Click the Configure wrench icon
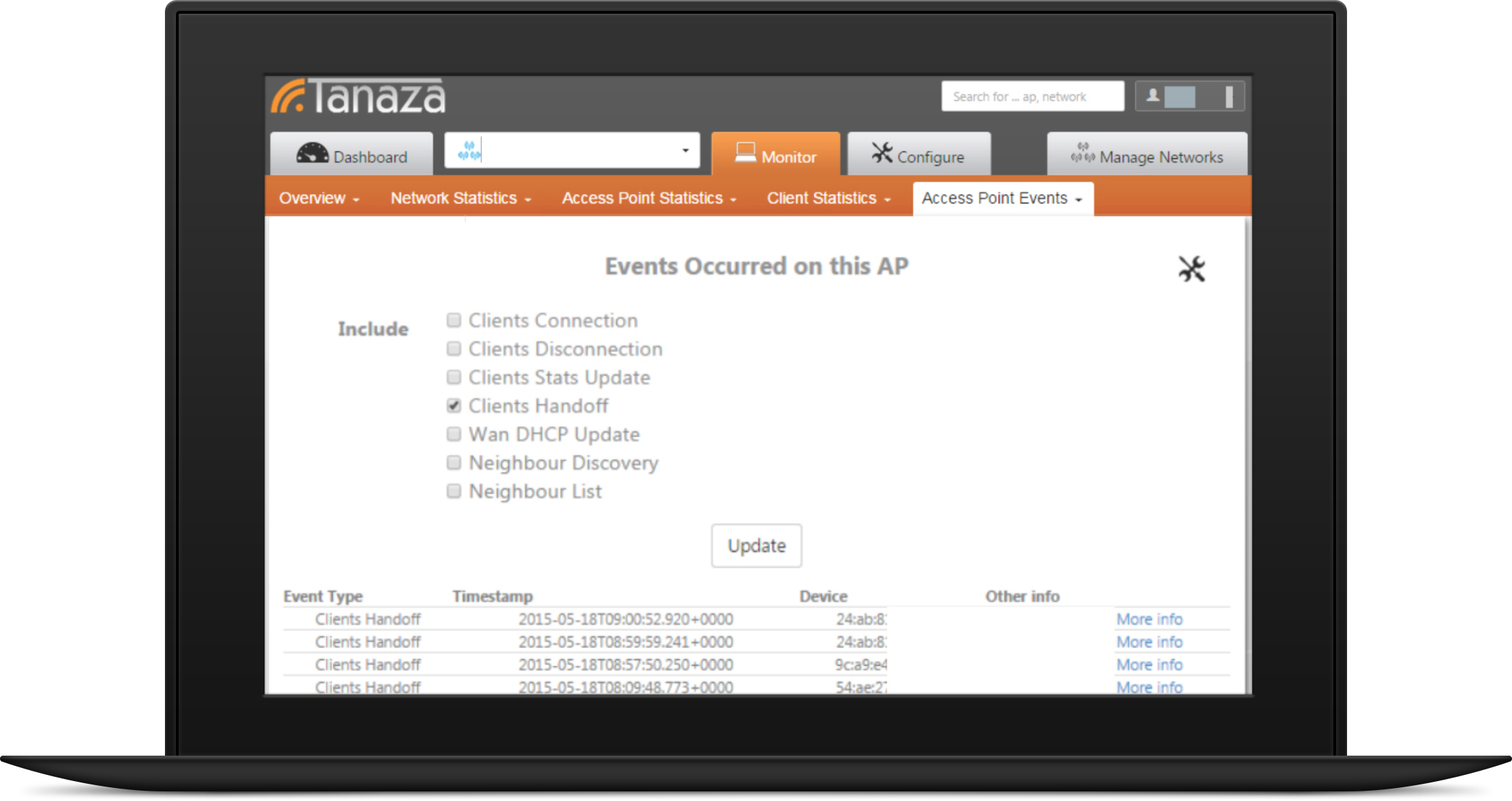The width and height of the screenshot is (1512, 801). pos(882,153)
